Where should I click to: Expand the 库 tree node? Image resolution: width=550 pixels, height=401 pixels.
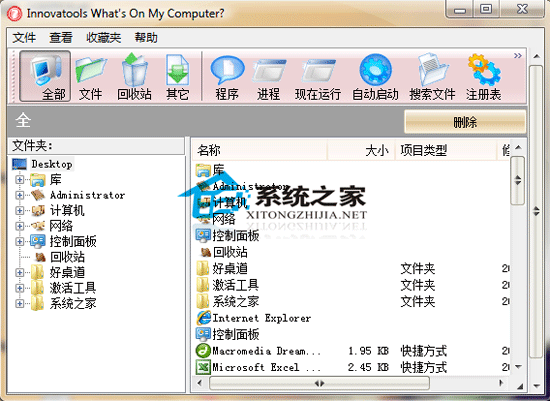click(x=20, y=180)
